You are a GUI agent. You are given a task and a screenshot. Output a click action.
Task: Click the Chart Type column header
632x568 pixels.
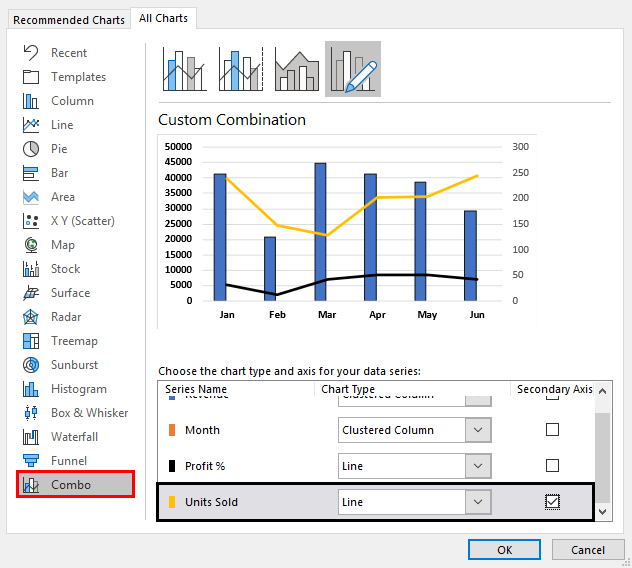tap(348, 389)
